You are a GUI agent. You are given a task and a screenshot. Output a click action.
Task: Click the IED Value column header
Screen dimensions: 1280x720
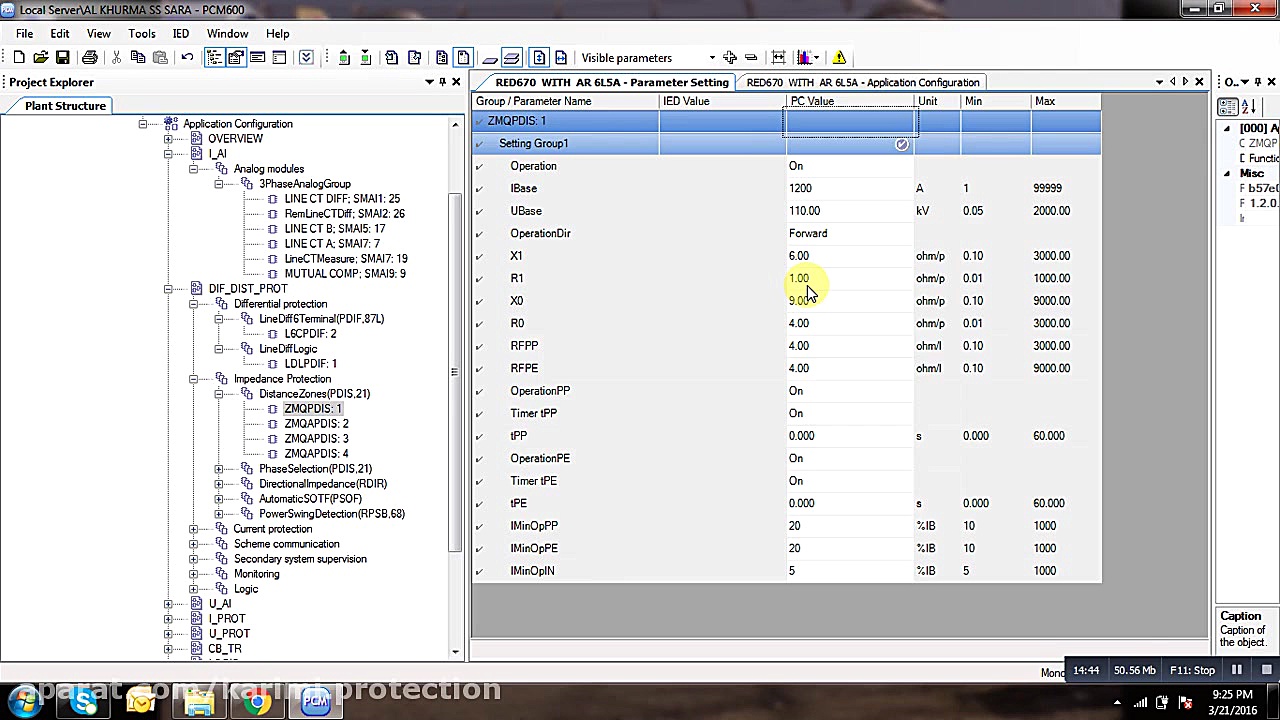pos(723,101)
